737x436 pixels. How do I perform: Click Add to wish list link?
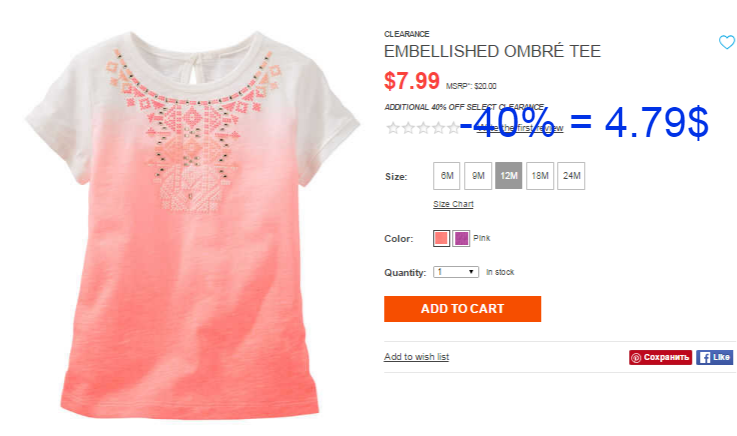(416, 357)
